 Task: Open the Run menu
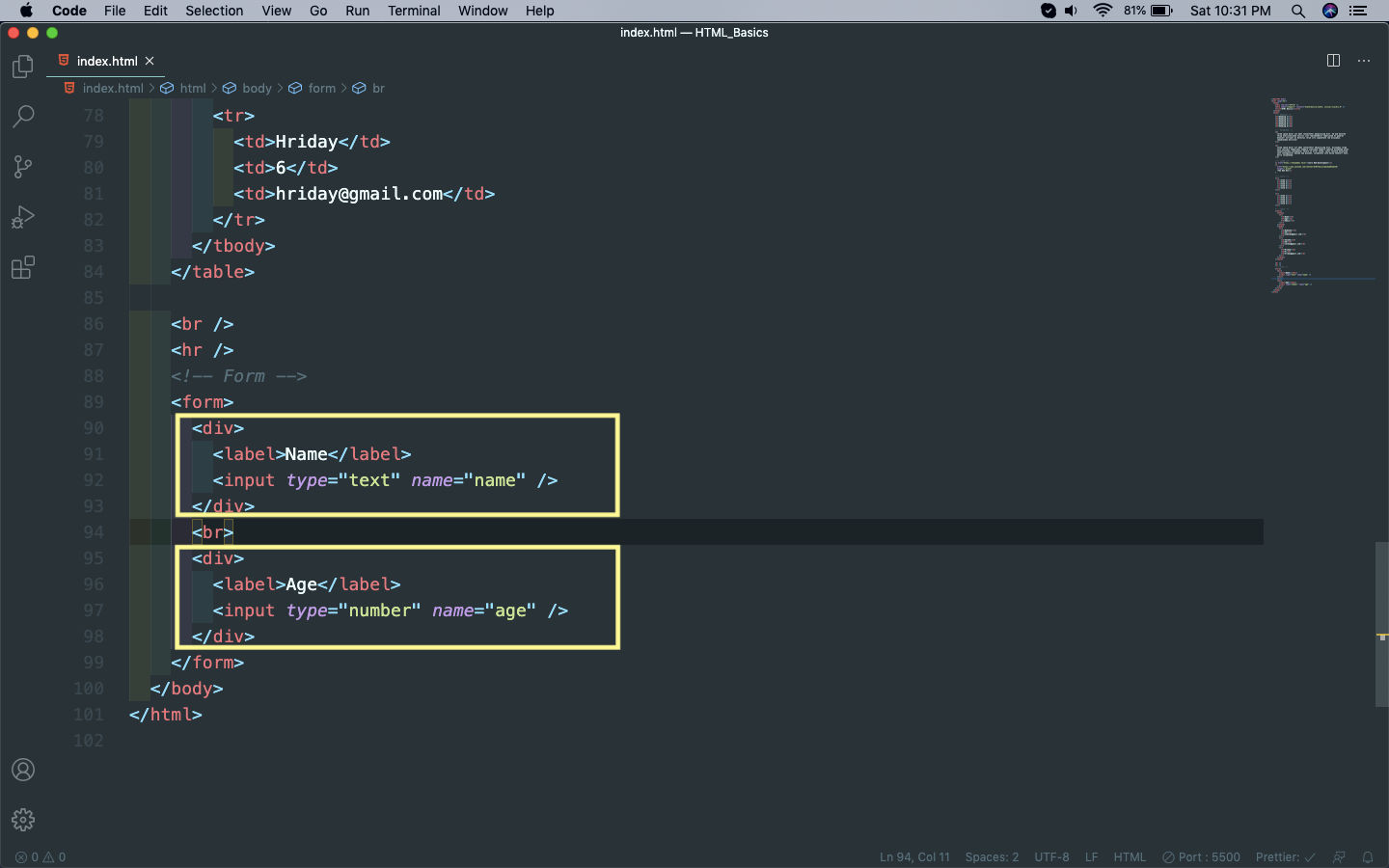click(x=358, y=11)
